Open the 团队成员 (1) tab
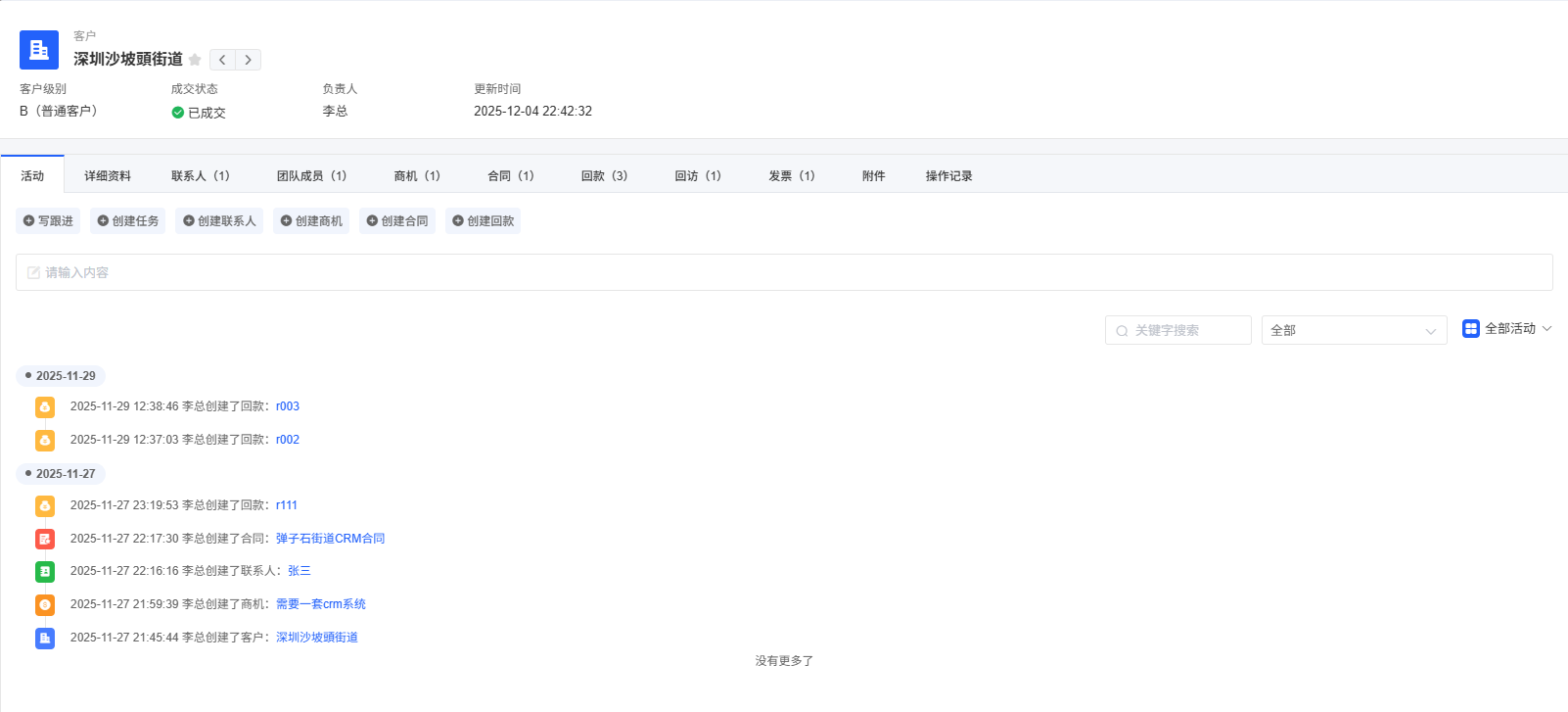 312,175
